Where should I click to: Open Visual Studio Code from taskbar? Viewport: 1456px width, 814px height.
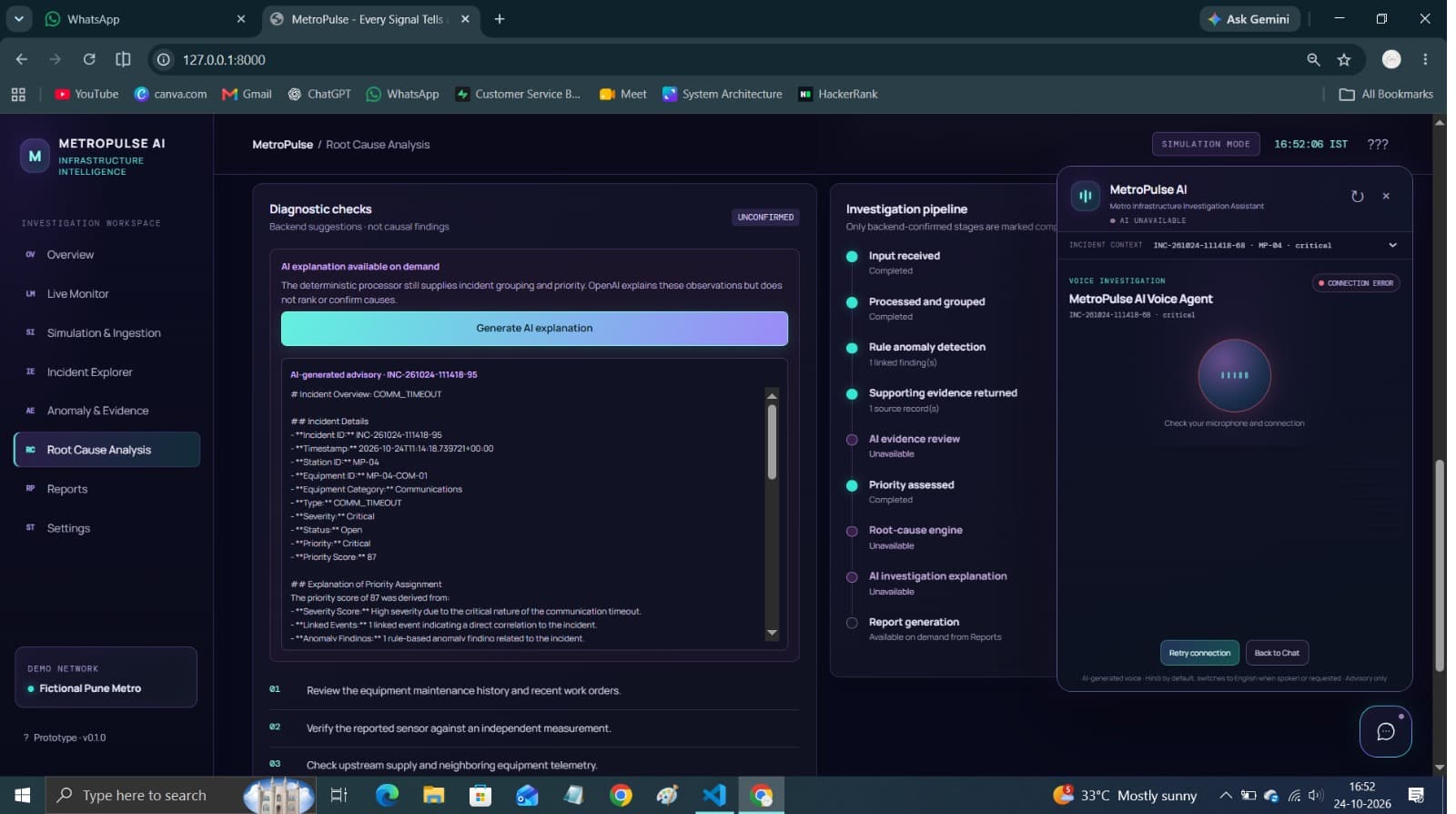(x=714, y=795)
